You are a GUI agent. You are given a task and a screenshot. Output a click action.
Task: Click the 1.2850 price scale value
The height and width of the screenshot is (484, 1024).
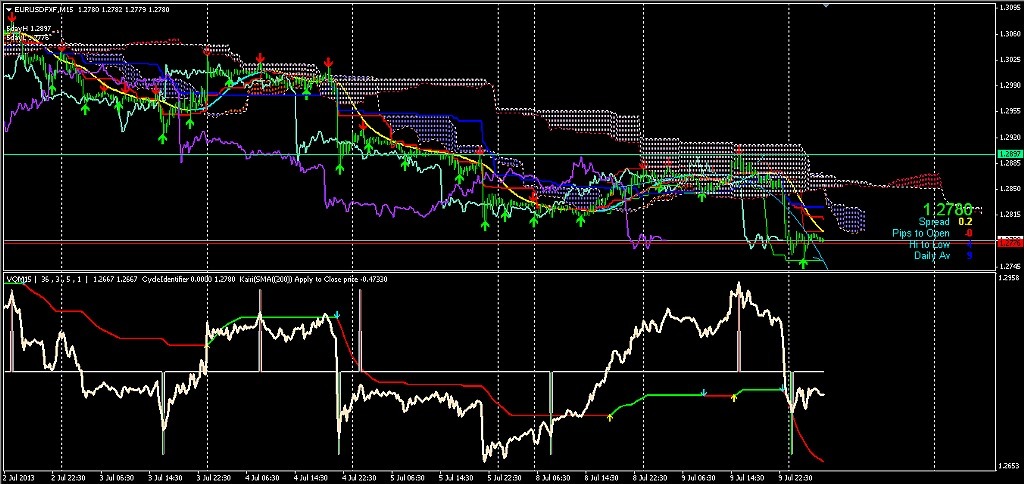[x=1010, y=189]
